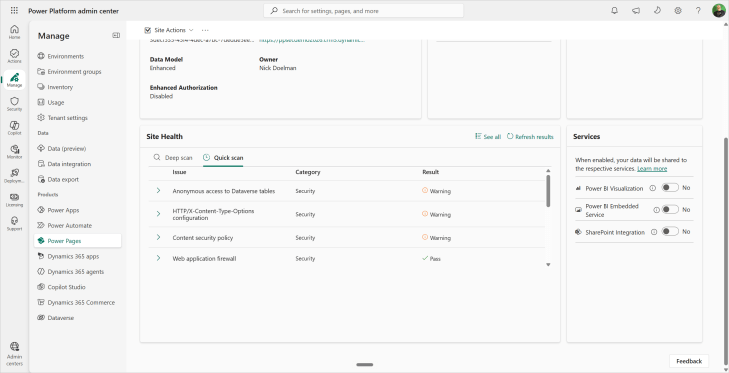This screenshot has width=729, height=373.
Task: Open the user profile avatar
Action: (718, 10)
